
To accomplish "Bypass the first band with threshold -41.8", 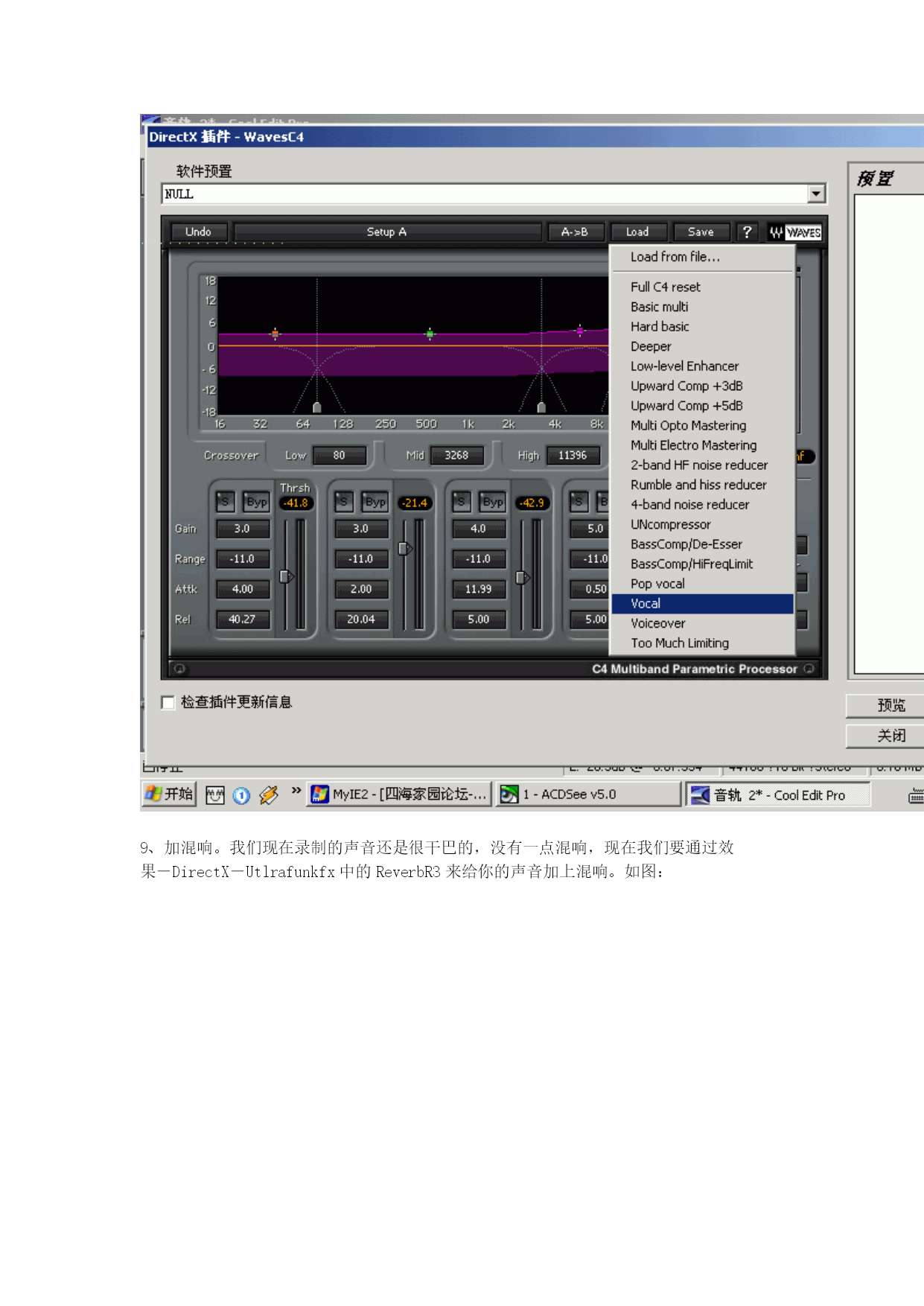I will click(x=257, y=502).
